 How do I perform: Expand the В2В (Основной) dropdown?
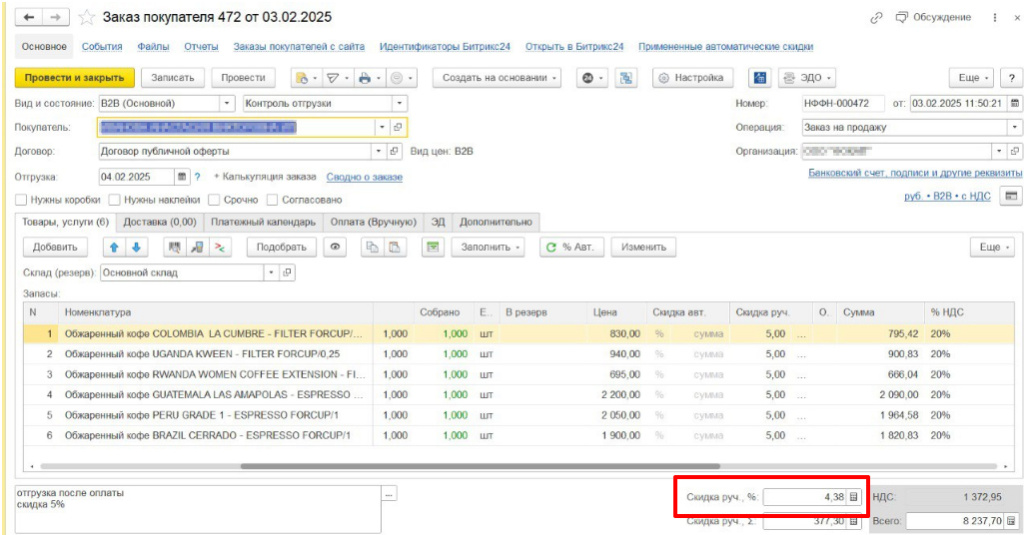click(227, 103)
